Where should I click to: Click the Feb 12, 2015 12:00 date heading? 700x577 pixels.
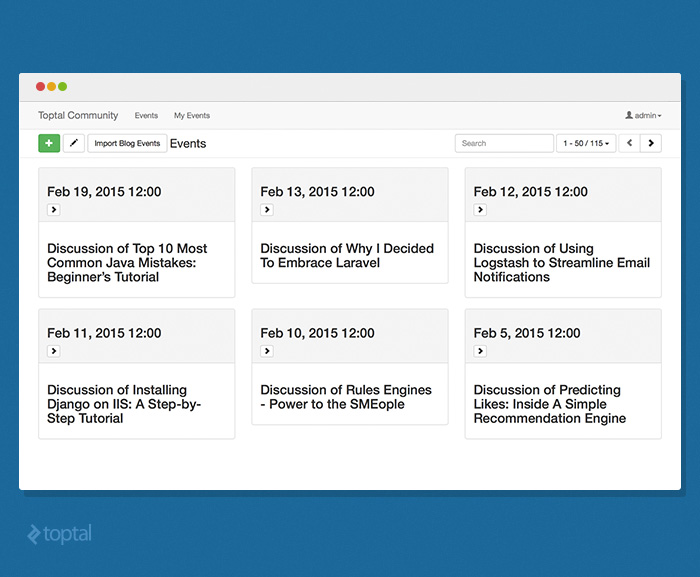(530, 192)
